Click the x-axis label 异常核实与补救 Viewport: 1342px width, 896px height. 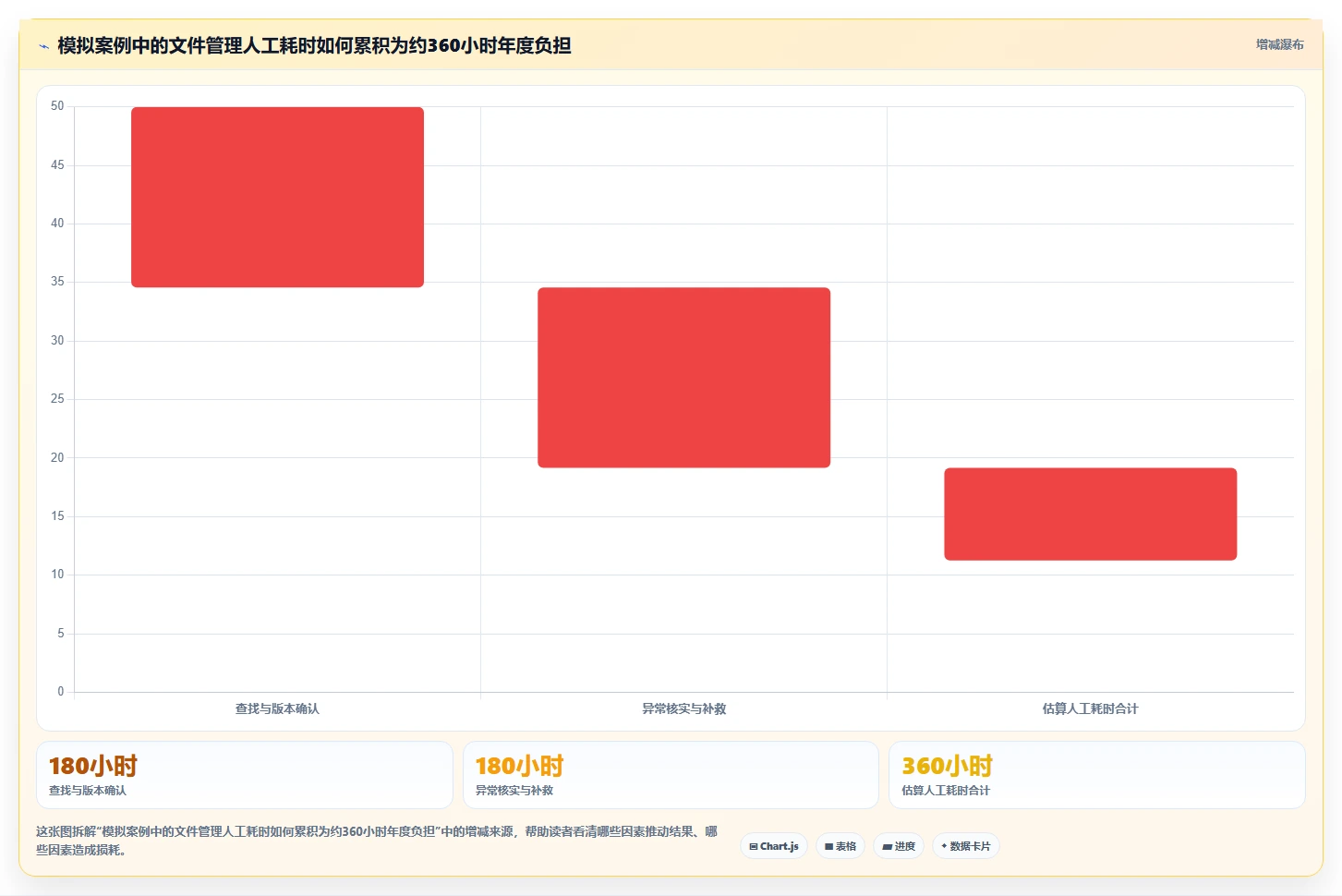pyautogui.click(x=683, y=708)
